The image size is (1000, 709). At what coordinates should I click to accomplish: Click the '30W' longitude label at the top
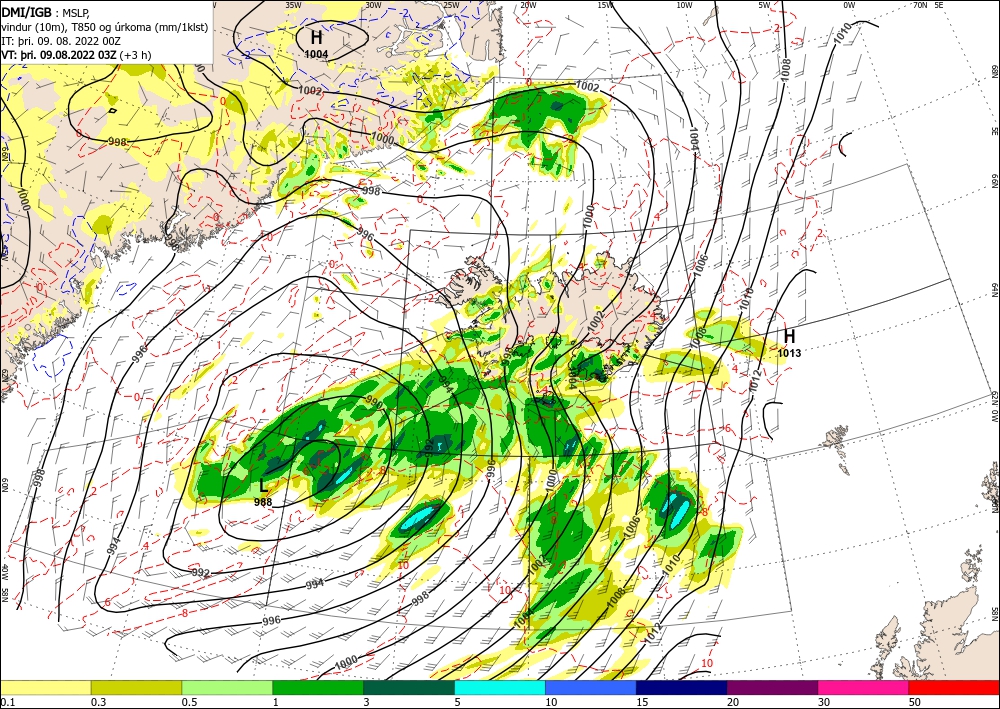coord(373,5)
